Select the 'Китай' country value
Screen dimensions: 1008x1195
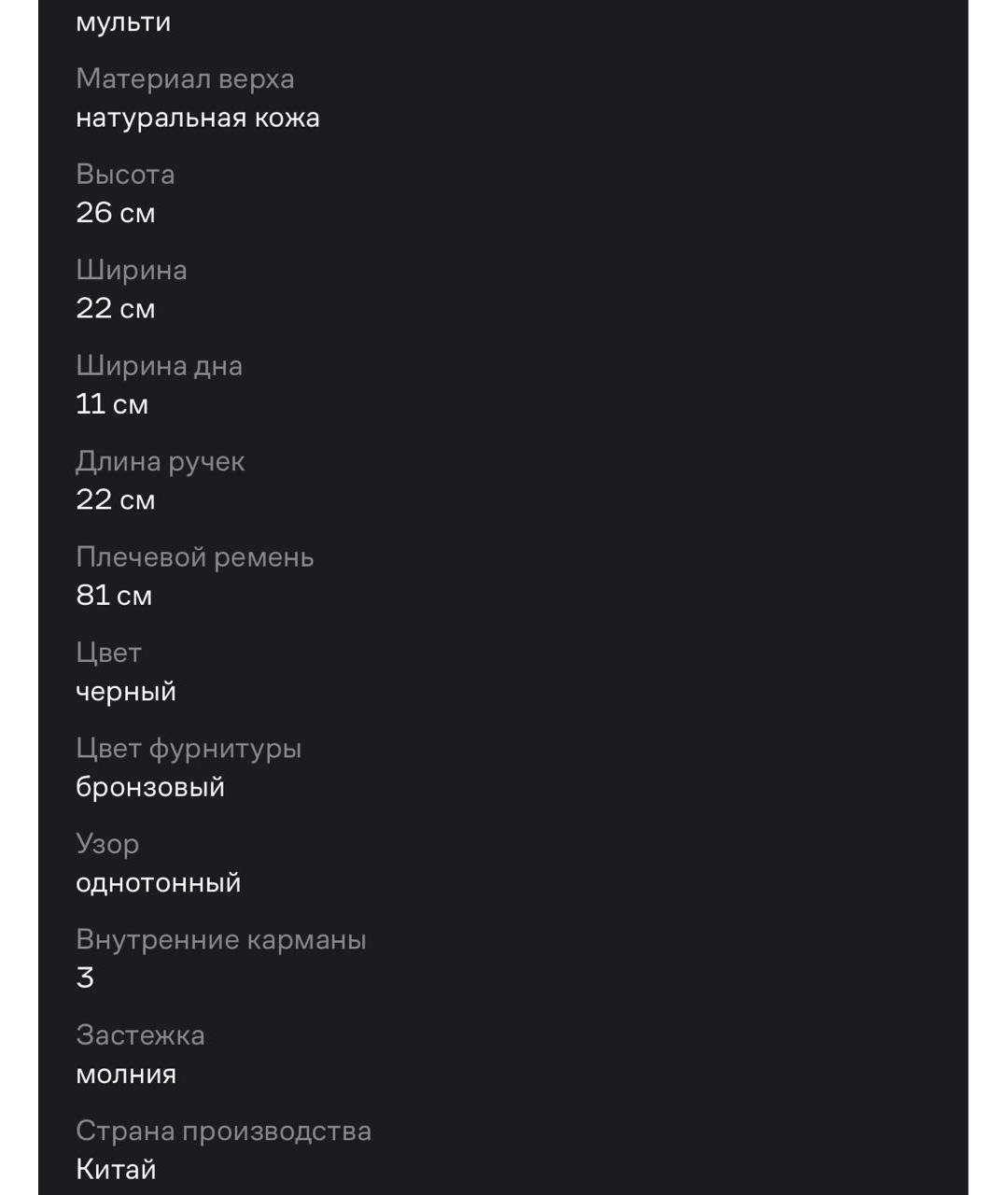(x=116, y=1169)
